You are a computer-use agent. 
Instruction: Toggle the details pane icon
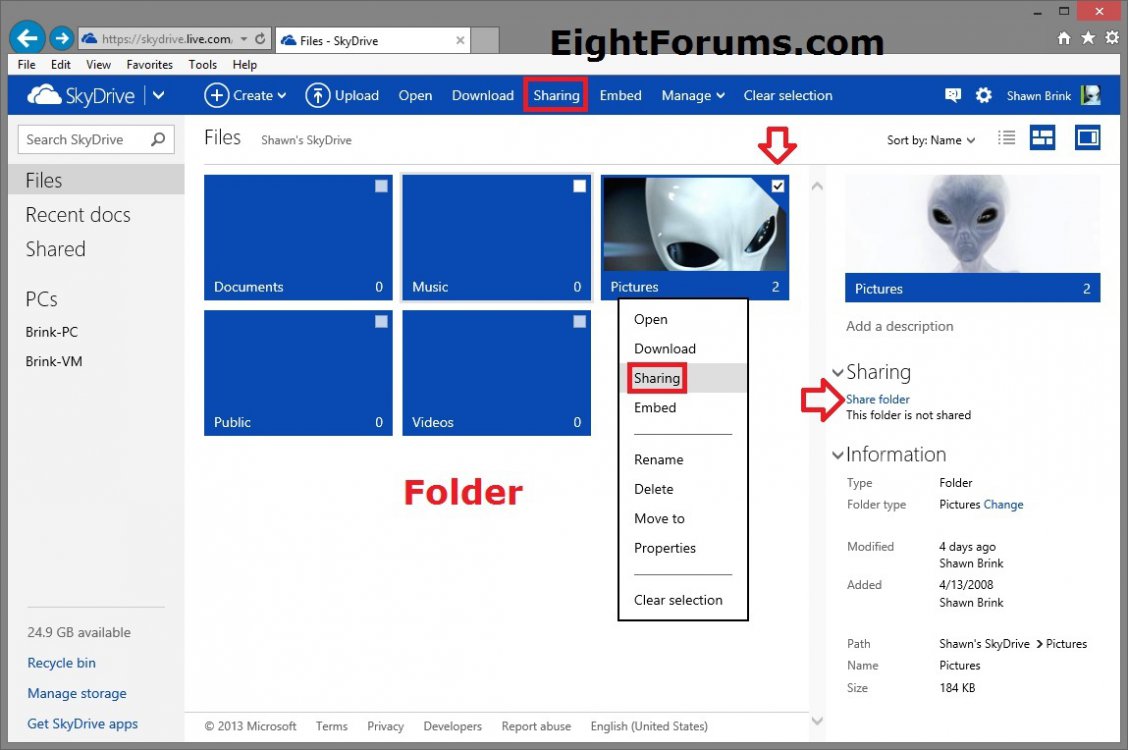coord(1088,137)
